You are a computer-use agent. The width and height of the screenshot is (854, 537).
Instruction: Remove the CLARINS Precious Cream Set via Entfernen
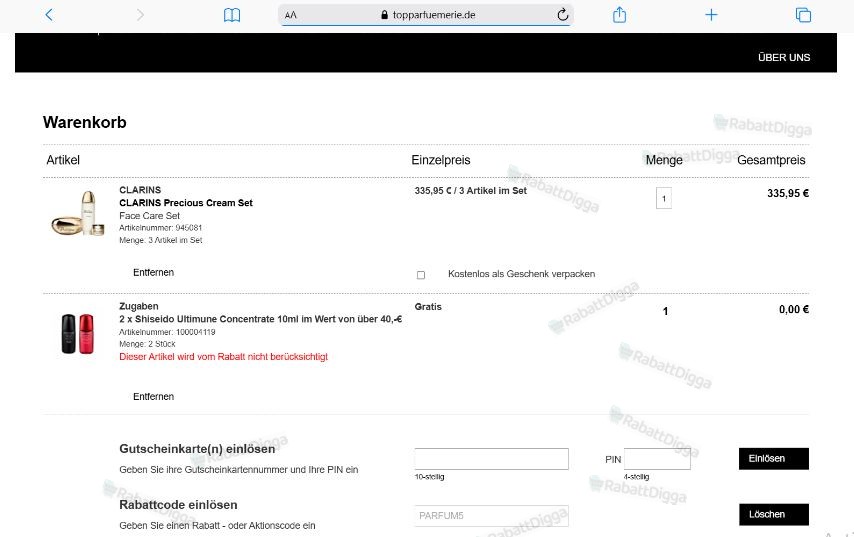[x=154, y=272]
